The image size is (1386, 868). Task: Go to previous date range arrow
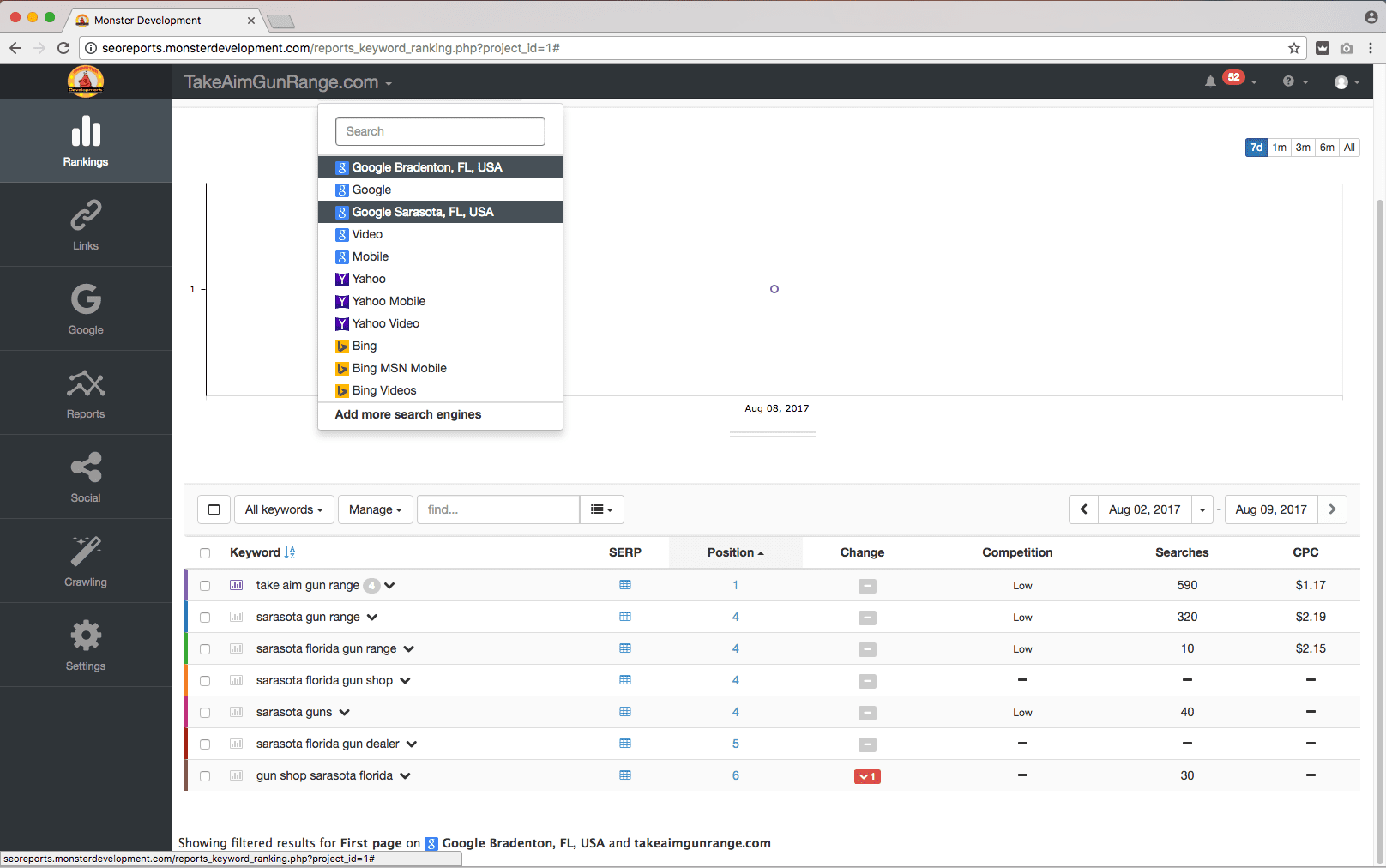pyautogui.click(x=1083, y=509)
